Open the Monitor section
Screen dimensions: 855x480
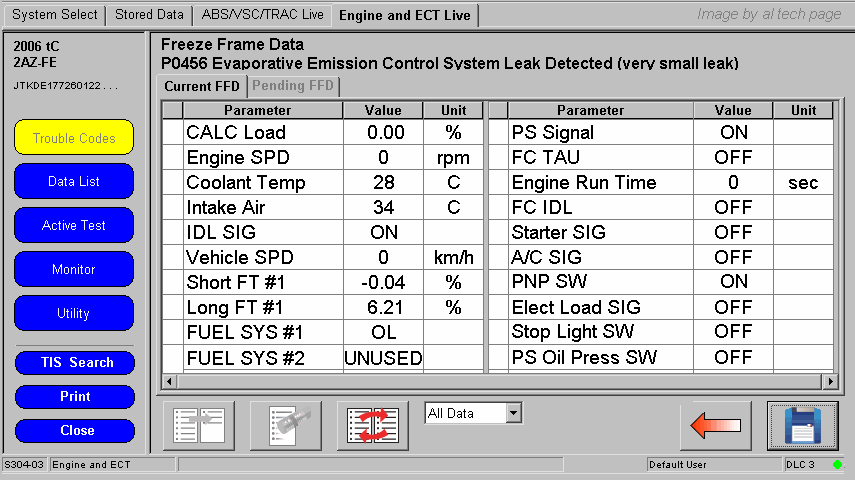74,270
